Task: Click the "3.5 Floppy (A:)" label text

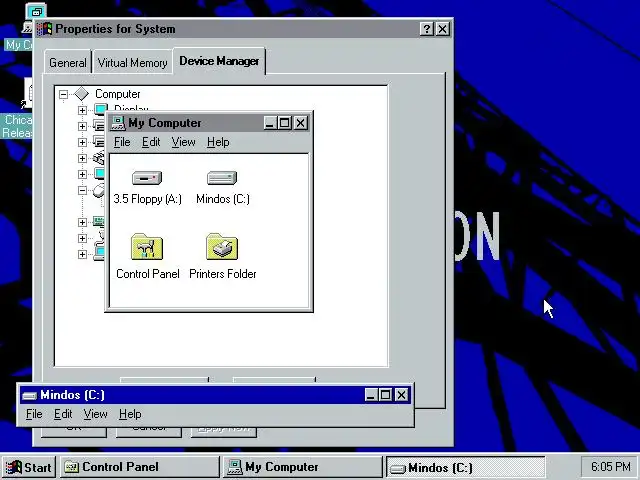Action: [x=147, y=199]
